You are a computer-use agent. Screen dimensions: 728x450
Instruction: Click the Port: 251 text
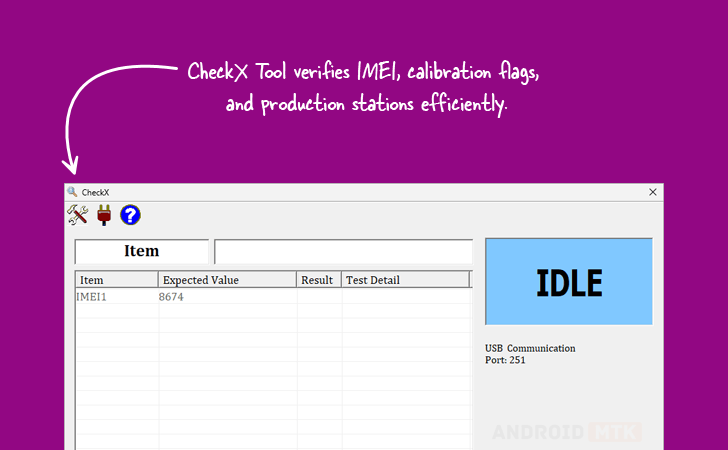[505, 360]
